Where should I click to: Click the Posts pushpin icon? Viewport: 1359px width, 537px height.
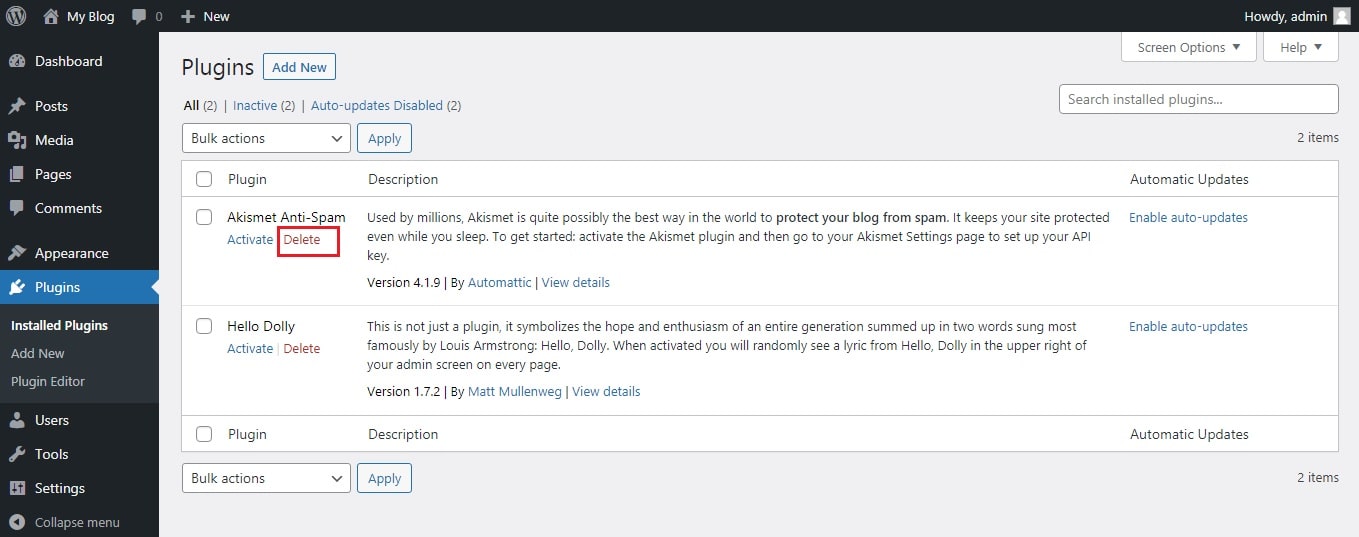click(x=17, y=106)
